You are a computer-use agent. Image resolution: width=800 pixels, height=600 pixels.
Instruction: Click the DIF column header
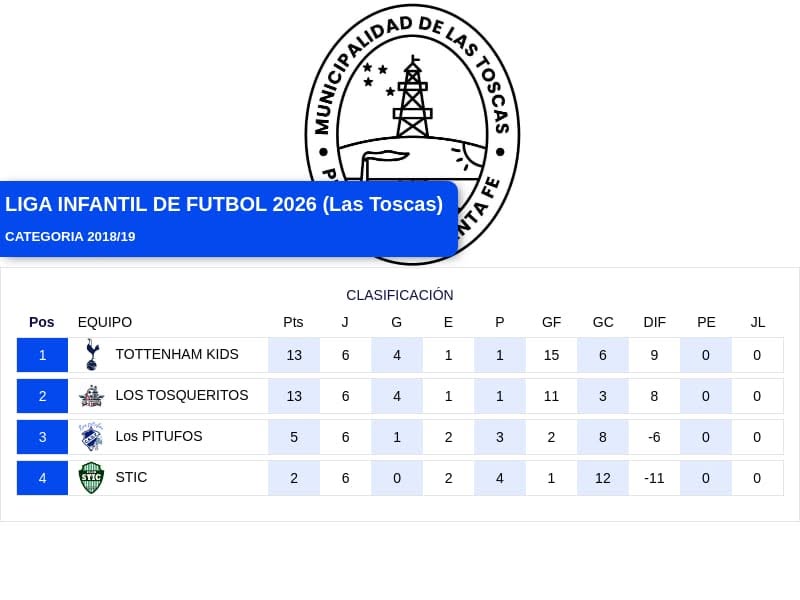coord(655,322)
